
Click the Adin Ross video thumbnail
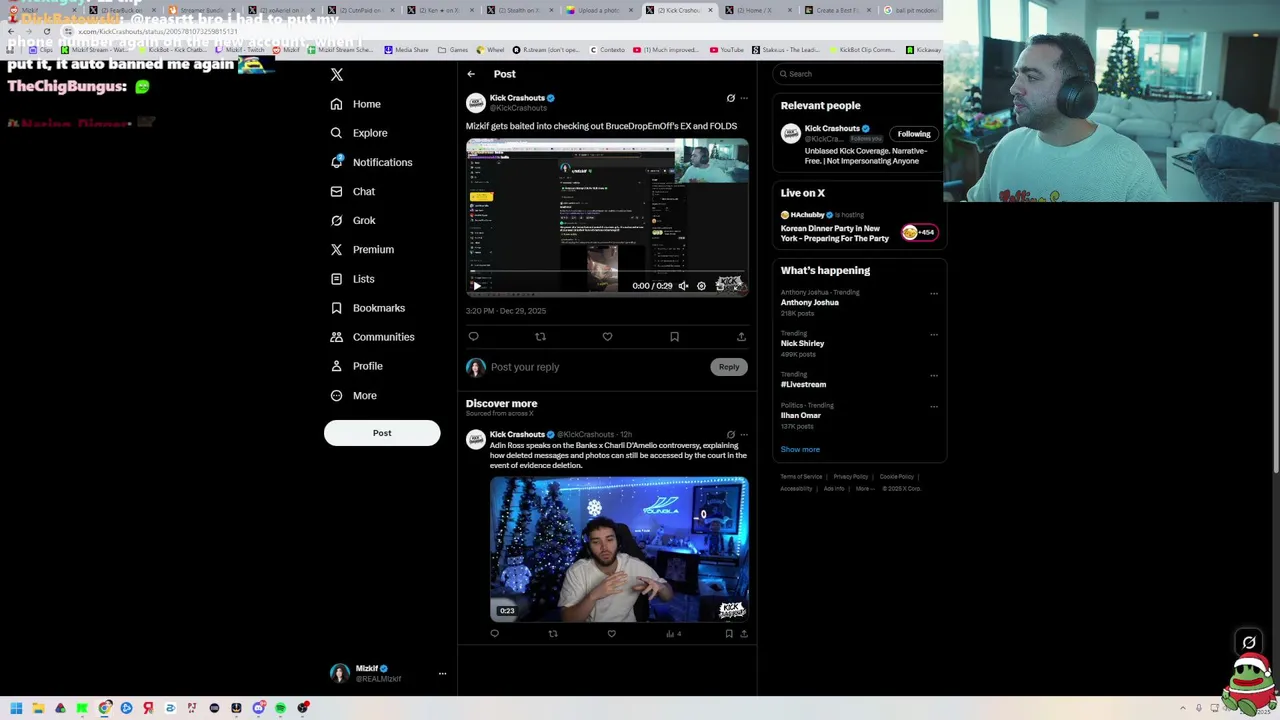(x=619, y=549)
